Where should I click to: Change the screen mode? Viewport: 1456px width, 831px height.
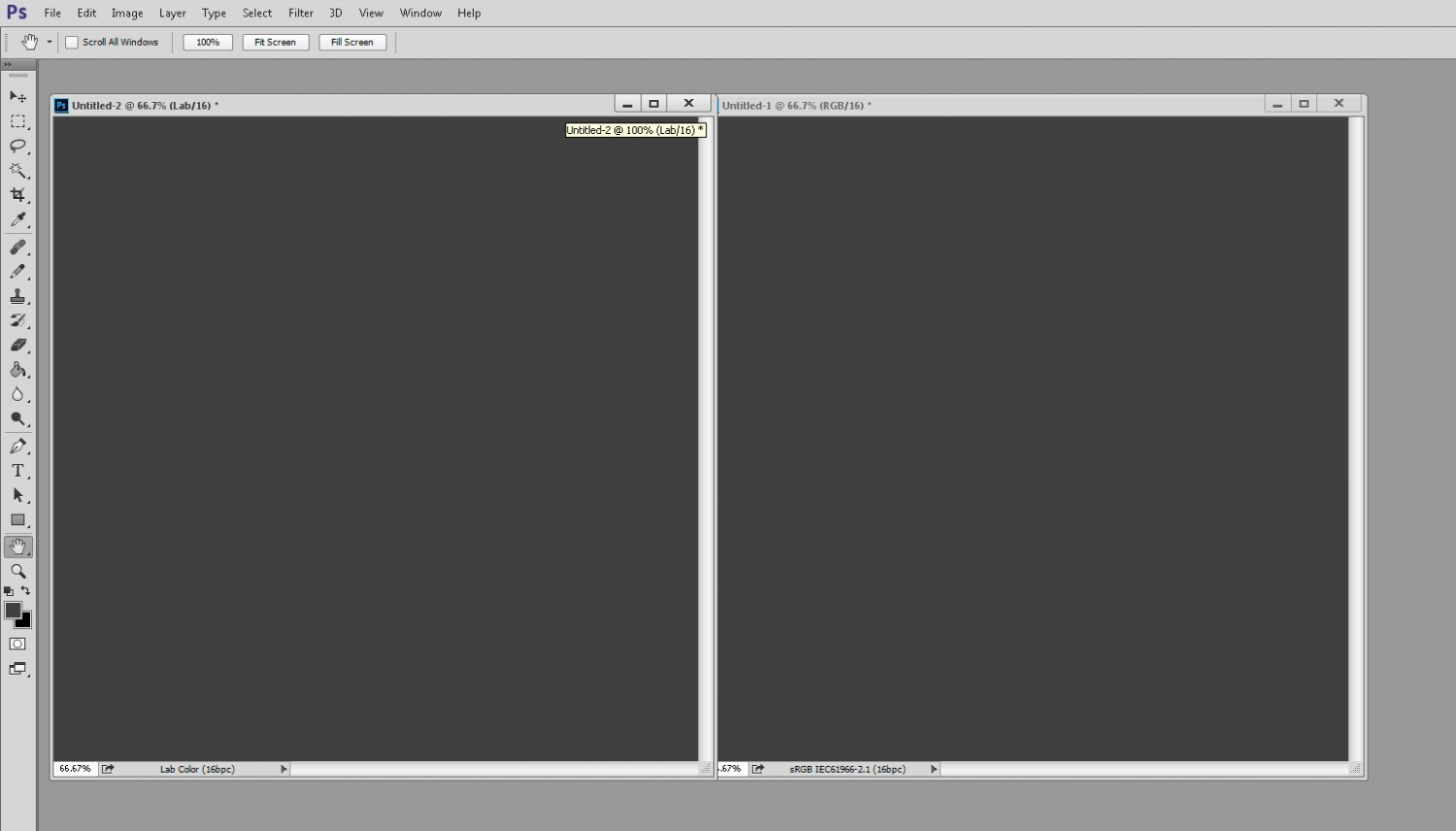pyautogui.click(x=17, y=669)
